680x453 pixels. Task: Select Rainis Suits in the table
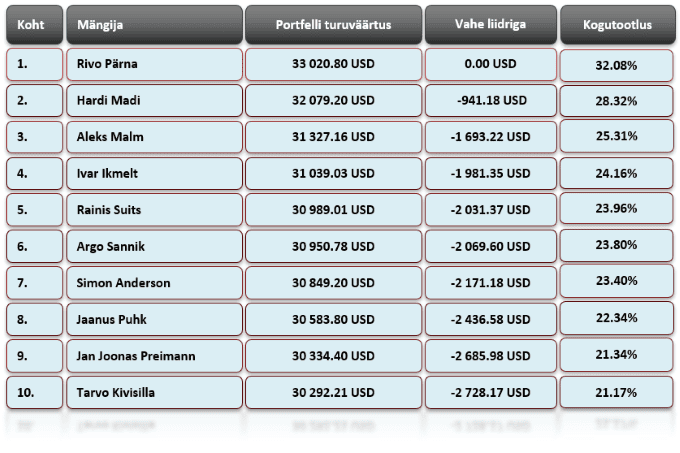click(109, 209)
